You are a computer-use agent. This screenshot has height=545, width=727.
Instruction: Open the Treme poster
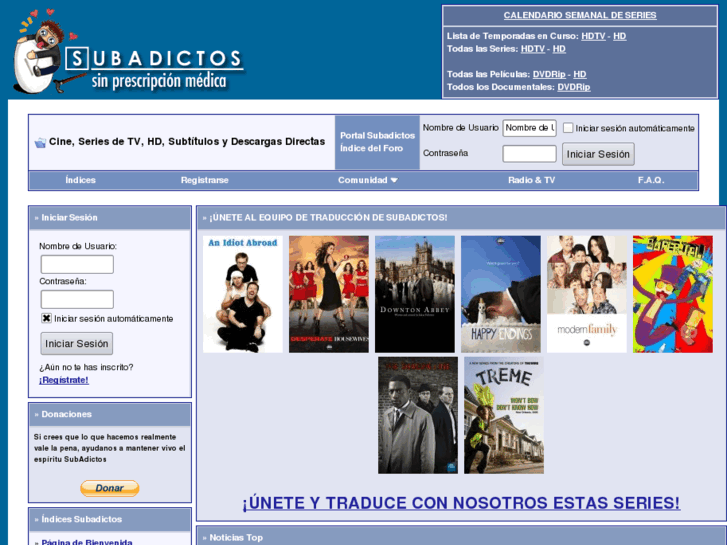pyautogui.click(x=504, y=415)
